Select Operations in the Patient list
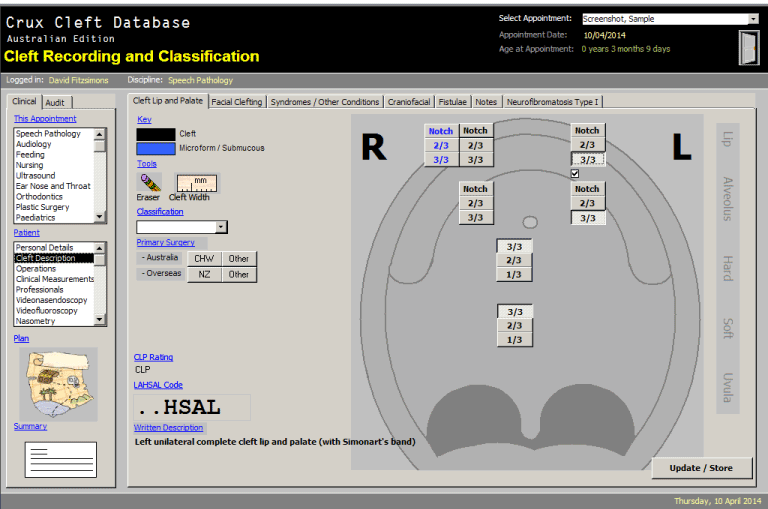Screen dimensions: 768x509 point(36,269)
